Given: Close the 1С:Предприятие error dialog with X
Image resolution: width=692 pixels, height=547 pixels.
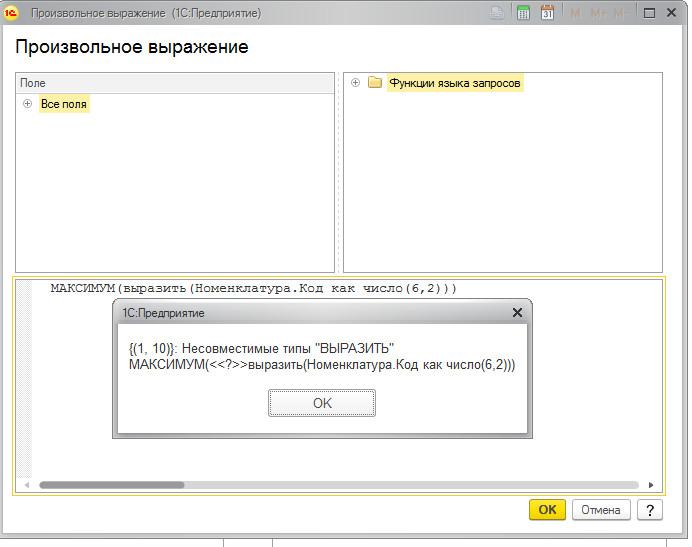Looking at the screenshot, I should coord(517,313).
